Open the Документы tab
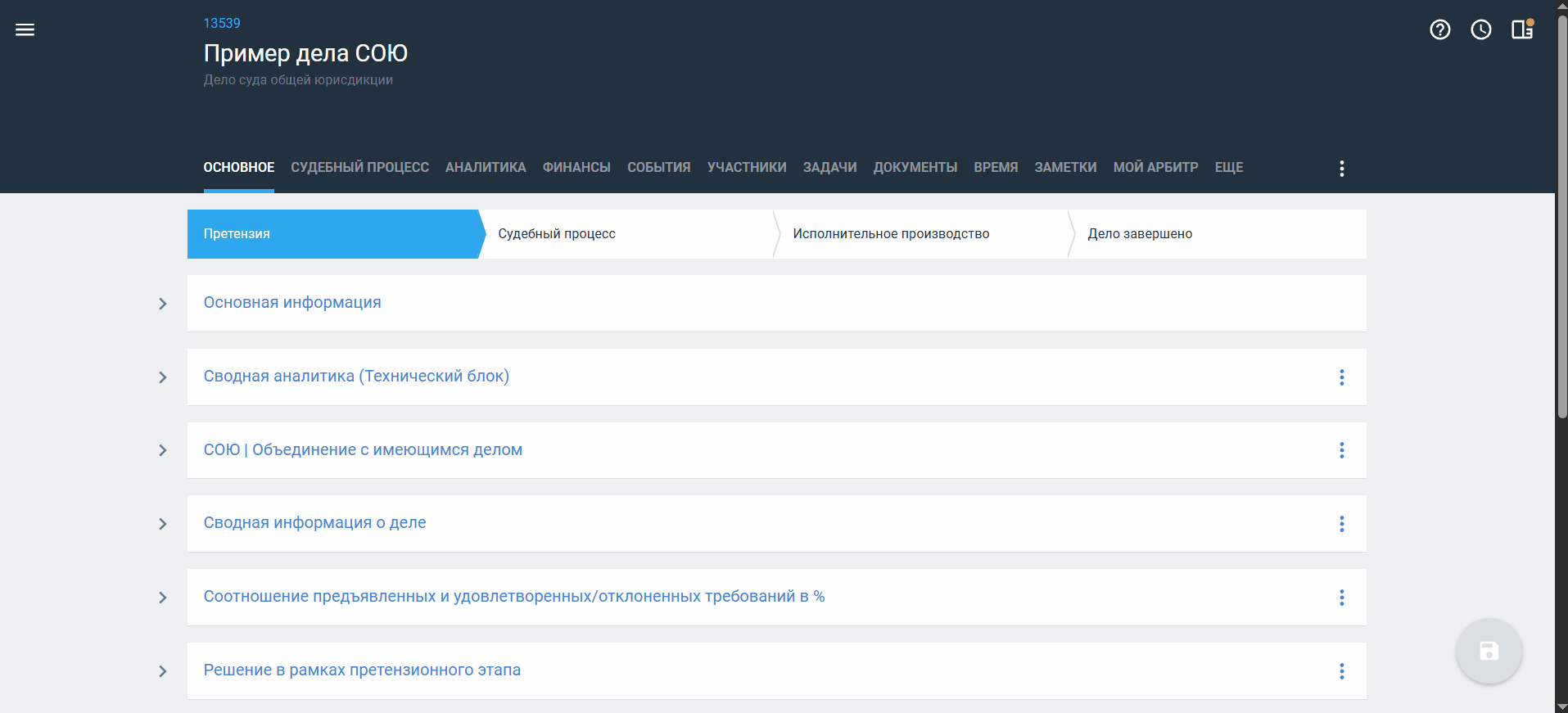This screenshot has height=713, width=1568. [x=915, y=168]
